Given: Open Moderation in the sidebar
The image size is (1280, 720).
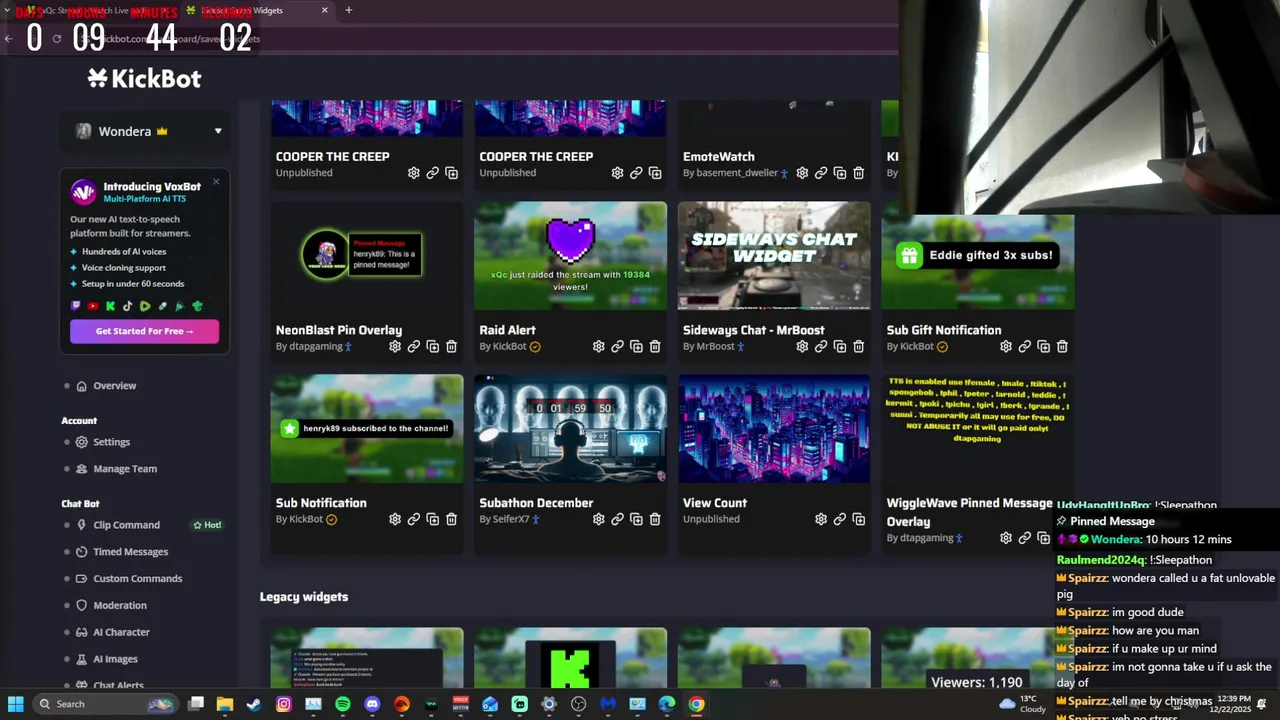Looking at the screenshot, I should [x=119, y=606].
